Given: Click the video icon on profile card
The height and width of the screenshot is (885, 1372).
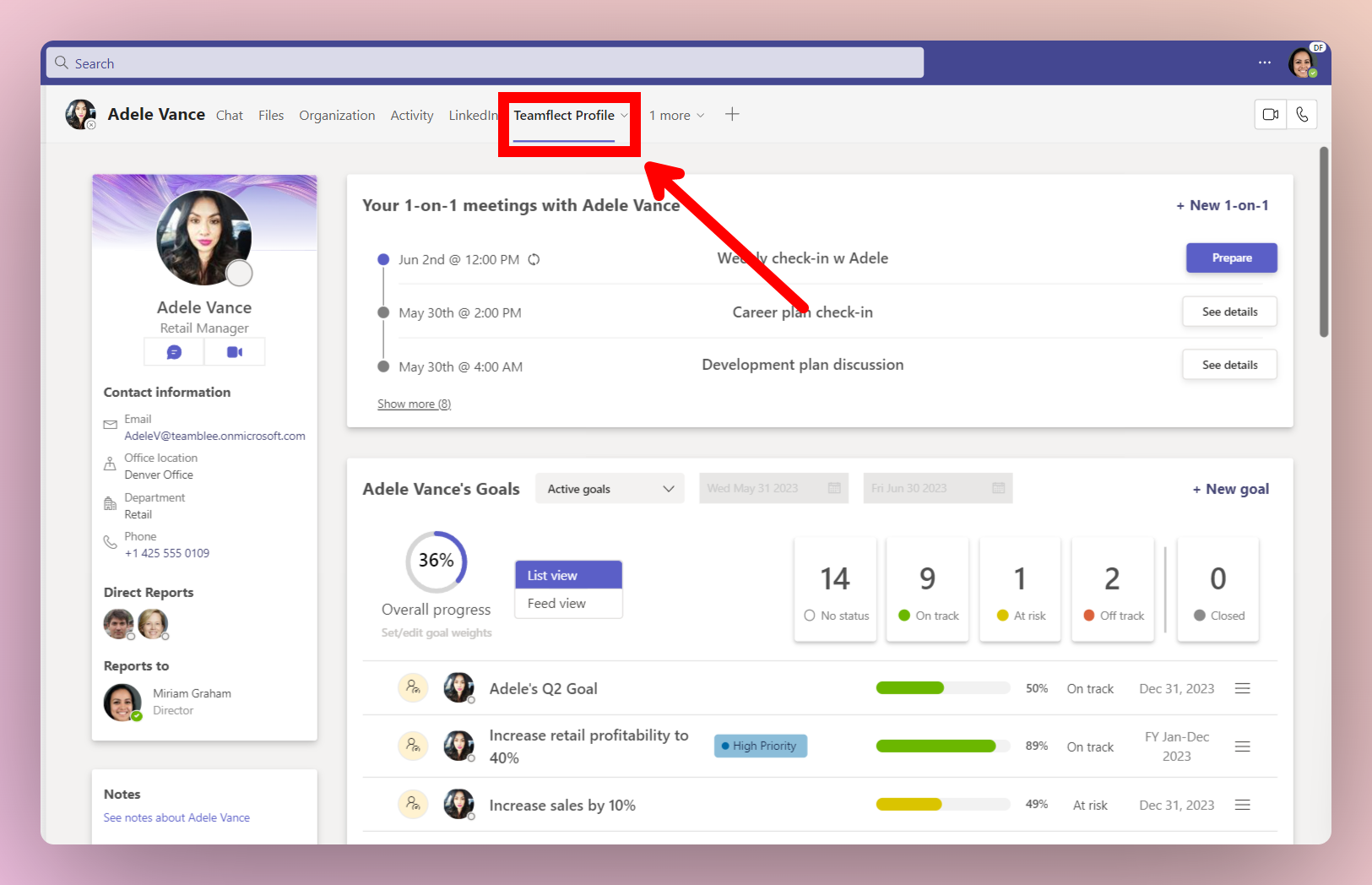Looking at the screenshot, I should (235, 352).
